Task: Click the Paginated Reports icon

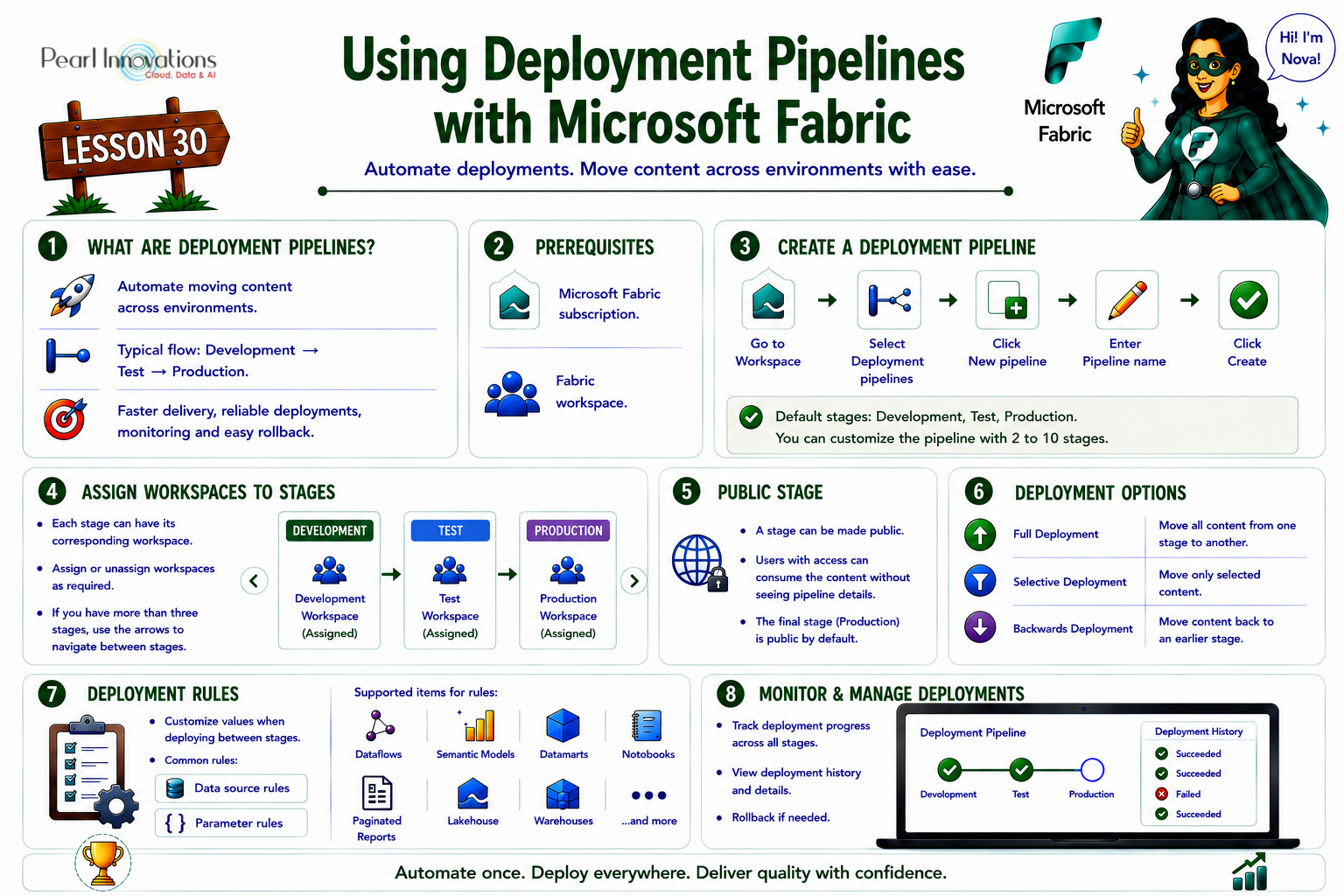Action: pos(377,794)
